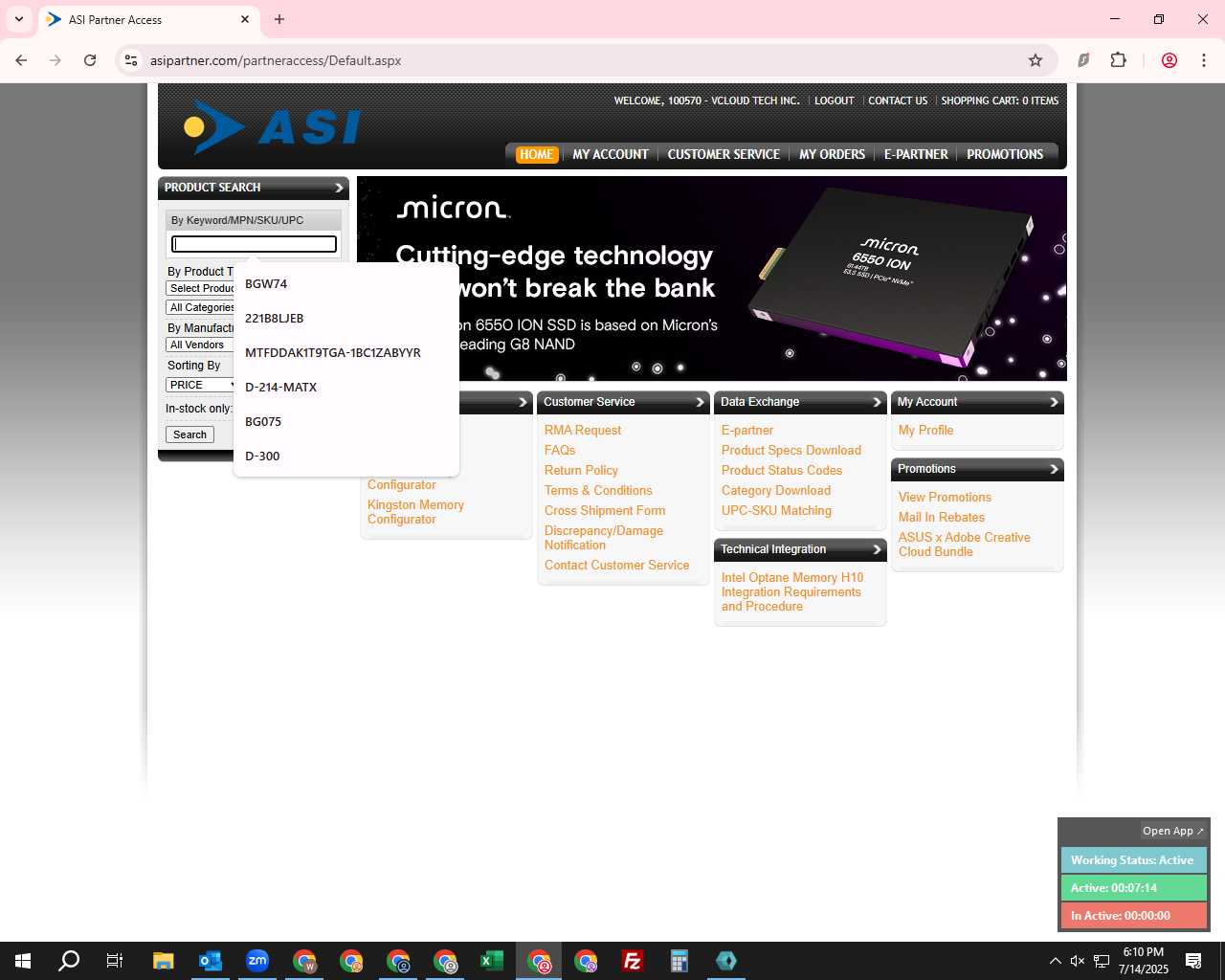Open tab search dropdown
1225x980 pixels.
[19, 19]
